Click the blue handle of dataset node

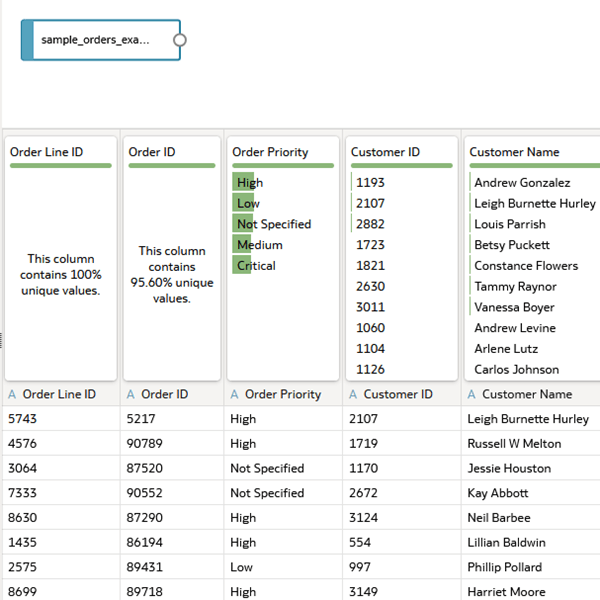[x=27, y=40]
